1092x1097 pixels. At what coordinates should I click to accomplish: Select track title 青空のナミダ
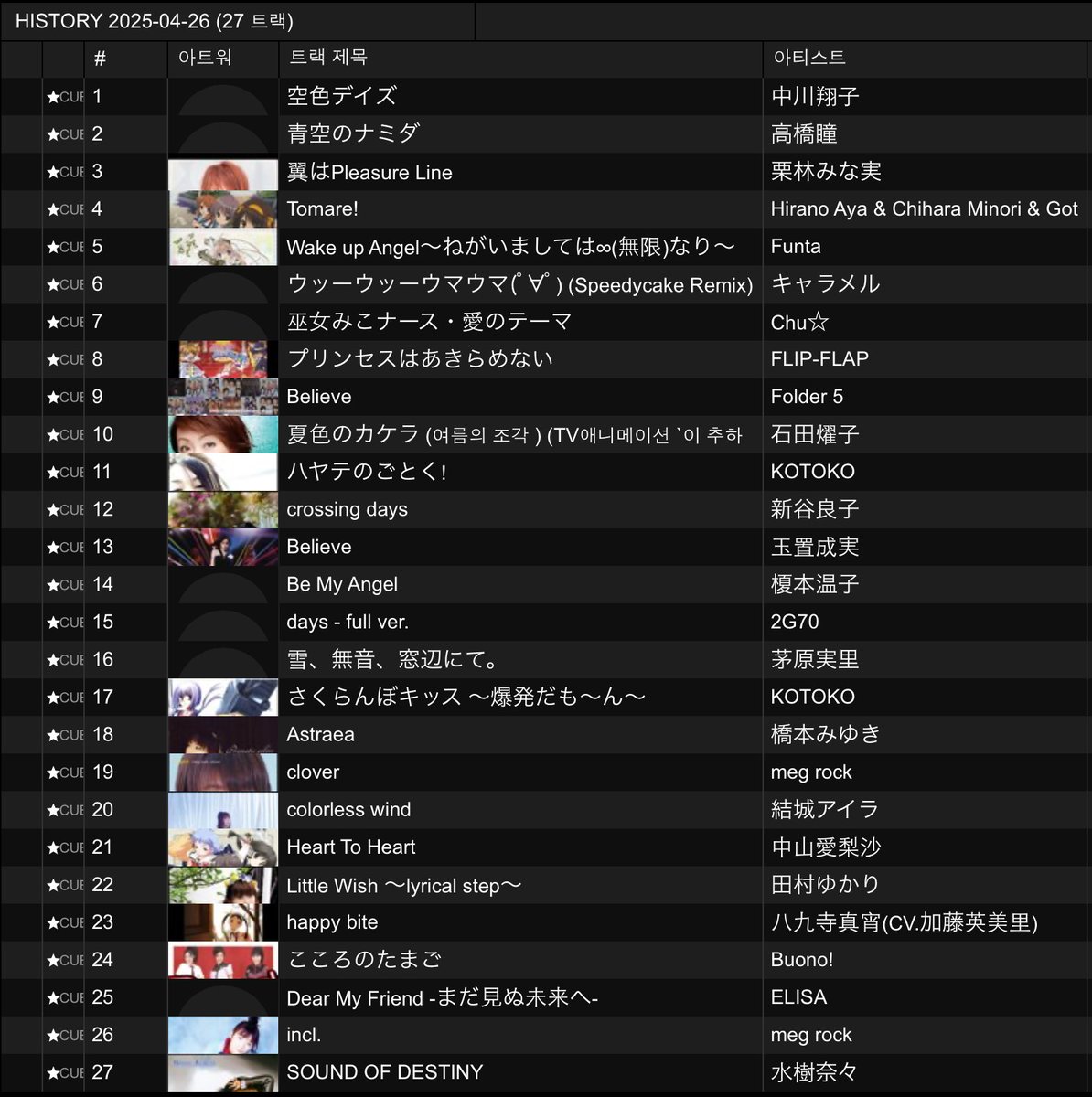click(x=353, y=133)
